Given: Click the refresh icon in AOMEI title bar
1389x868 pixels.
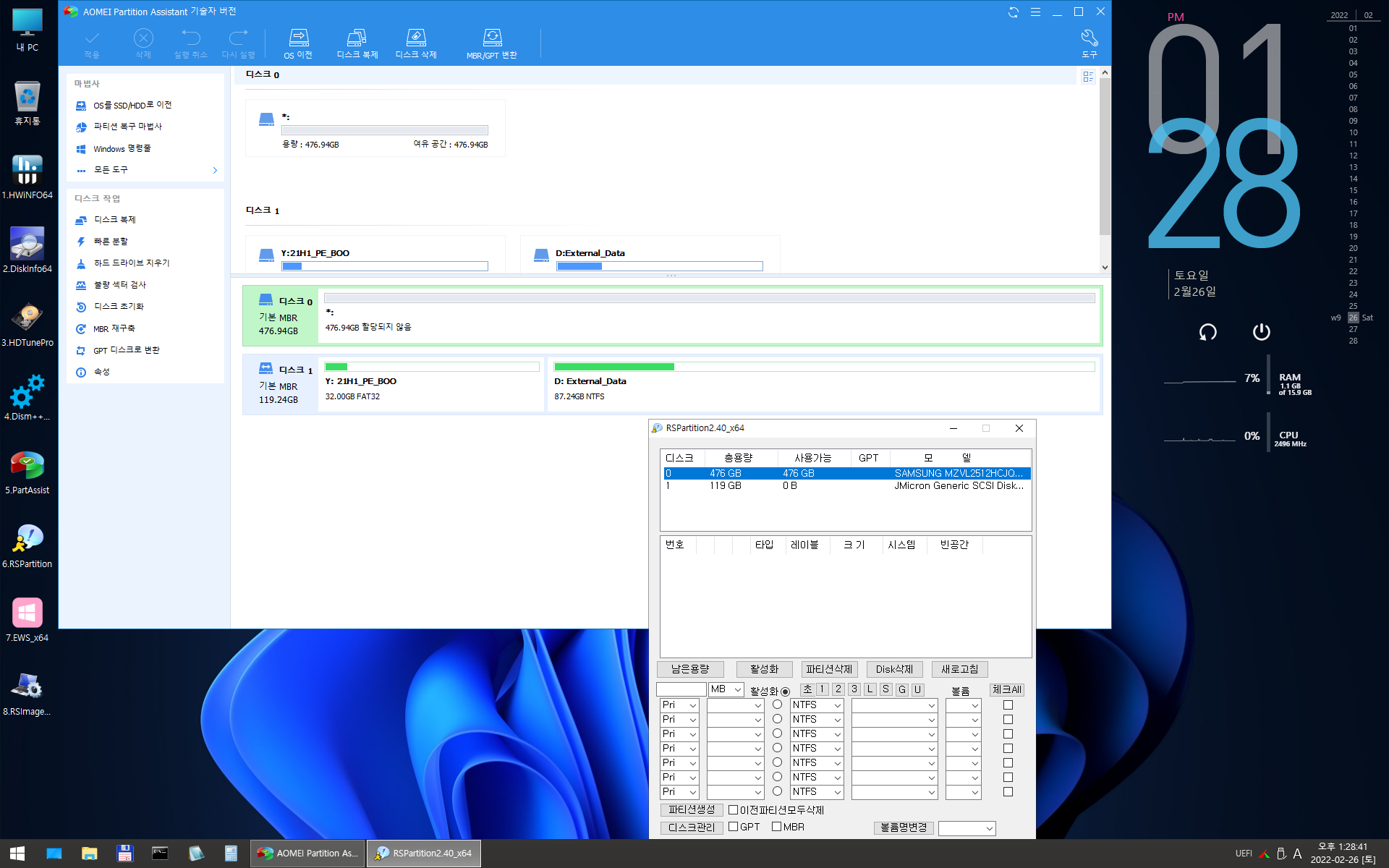Looking at the screenshot, I should pos(1014,12).
